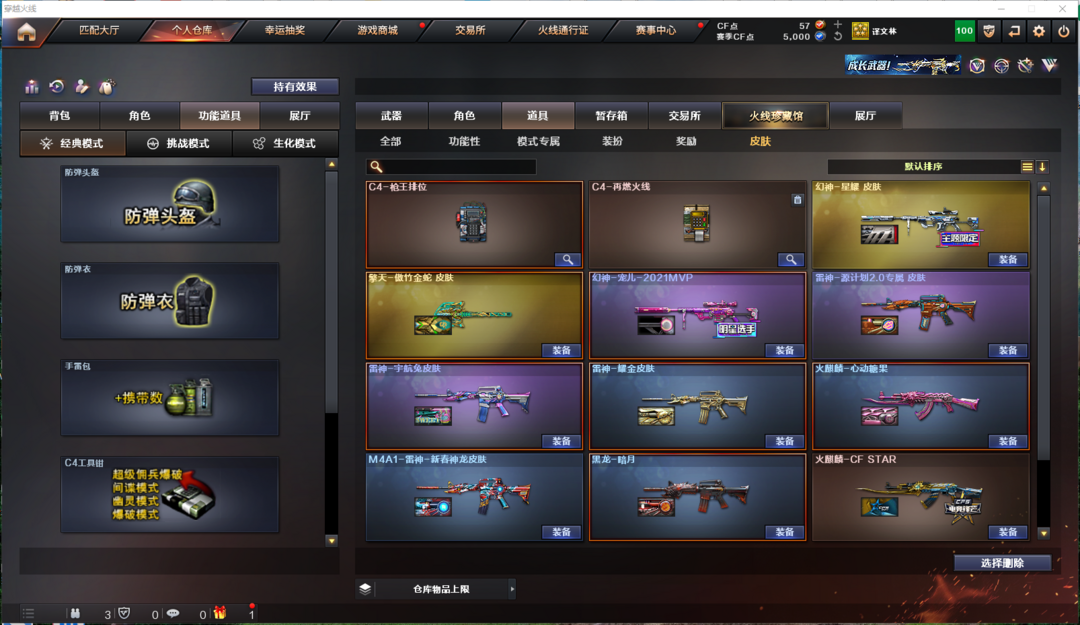The height and width of the screenshot is (625, 1080).
Task: Select the left panel 背包 tab
Action: [60, 116]
